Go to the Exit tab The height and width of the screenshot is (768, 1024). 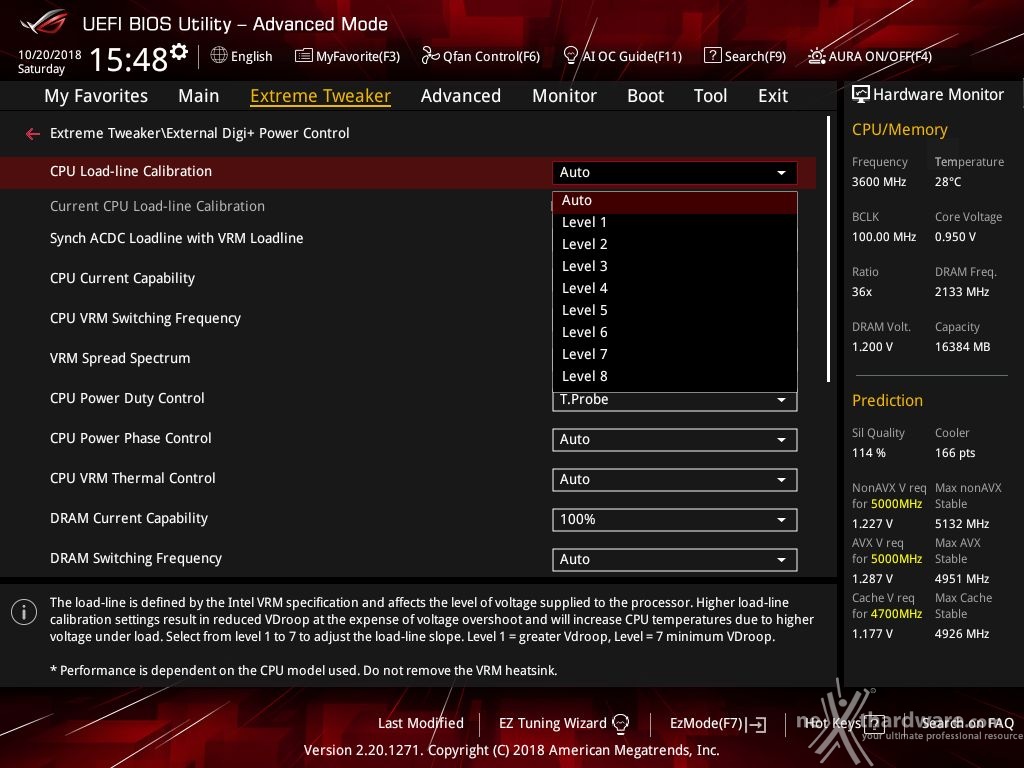[773, 96]
